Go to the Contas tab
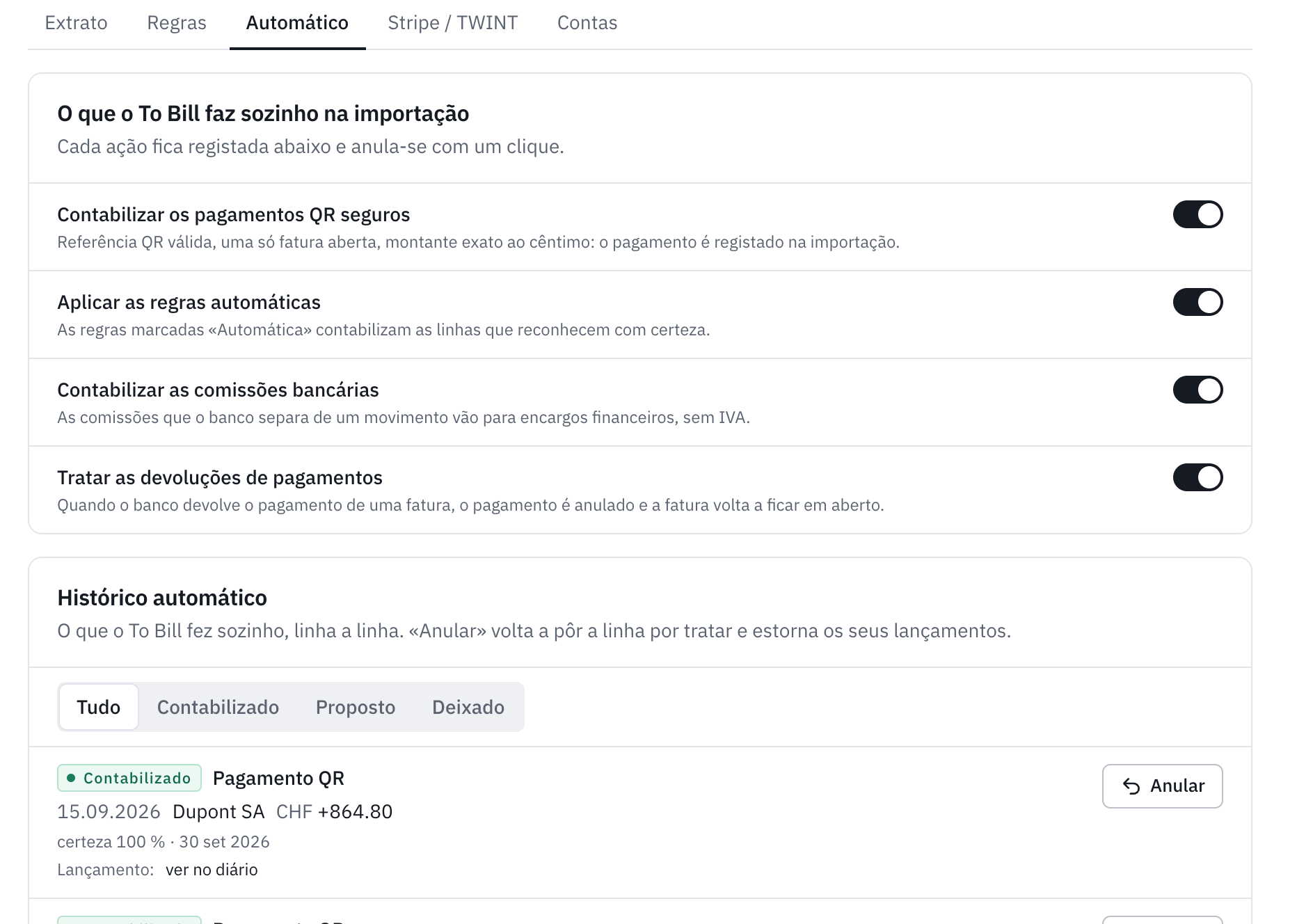The height and width of the screenshot is (924, 1297). pyautogui.click(x=587, y=23)
